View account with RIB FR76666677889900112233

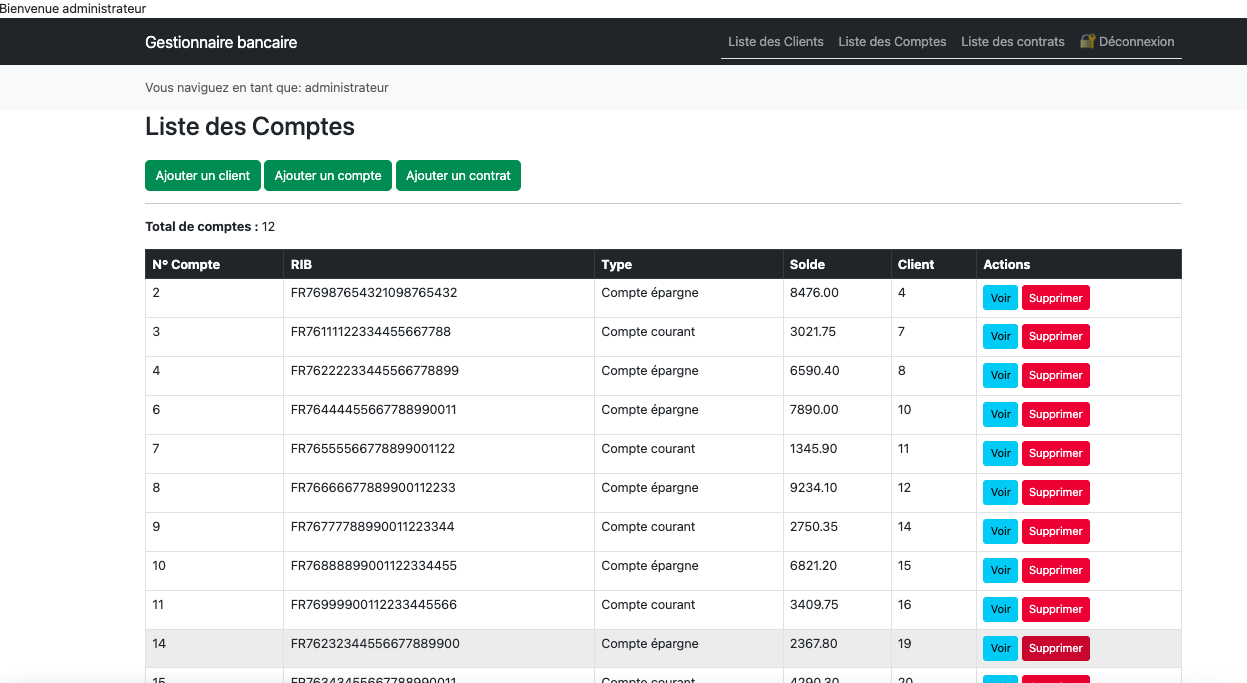tap(1000, 493)
